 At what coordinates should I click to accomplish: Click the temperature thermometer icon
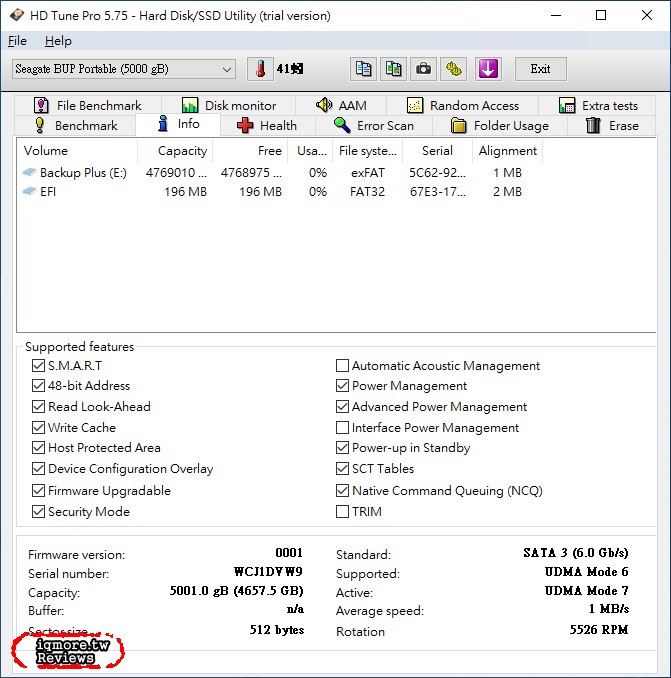[x=260, y=69]
